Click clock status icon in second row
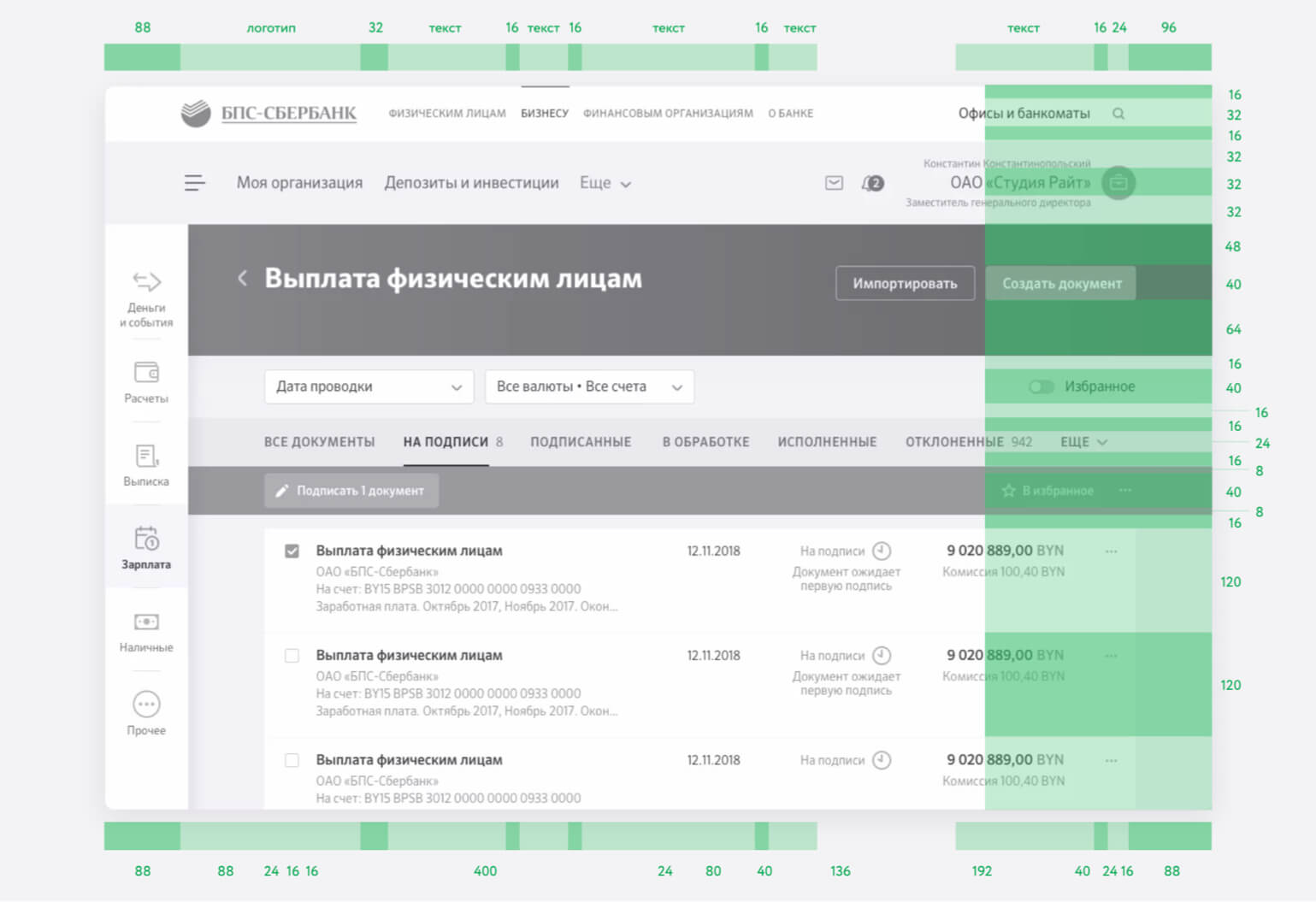Viewport: 1316px width, 902px height. 882,656
